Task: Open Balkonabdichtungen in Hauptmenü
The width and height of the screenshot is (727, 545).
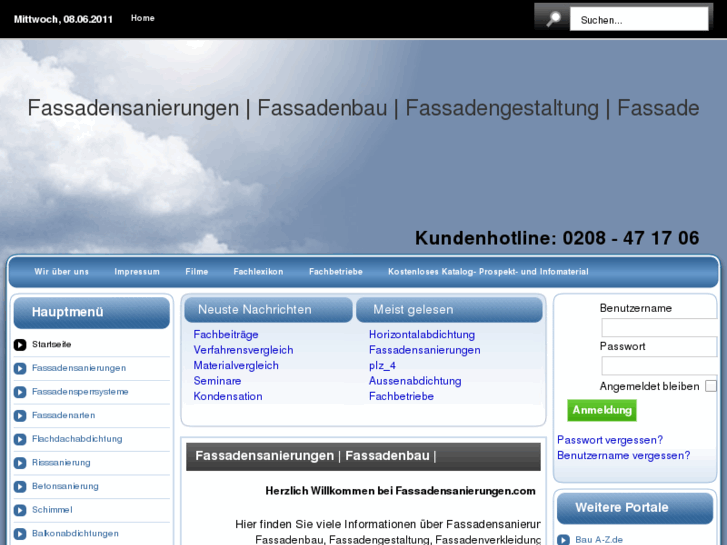Action: pyautogui.click(x=75, y=534)
